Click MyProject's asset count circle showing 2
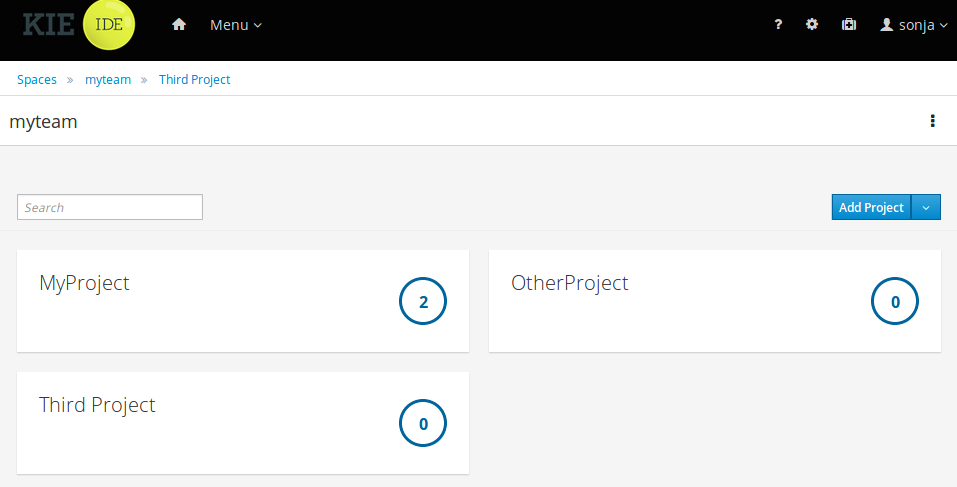The height and width of the screenshot is (487, 957). (423, 301)
